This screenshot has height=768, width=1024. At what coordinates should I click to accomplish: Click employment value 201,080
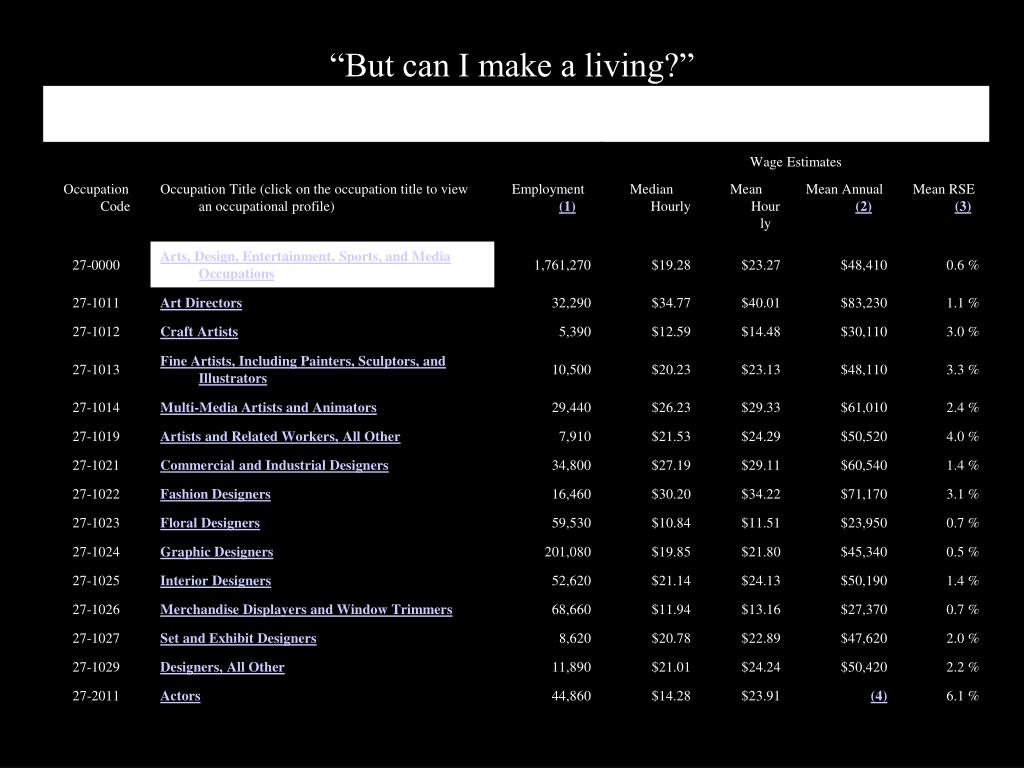(x=568, y=552)
